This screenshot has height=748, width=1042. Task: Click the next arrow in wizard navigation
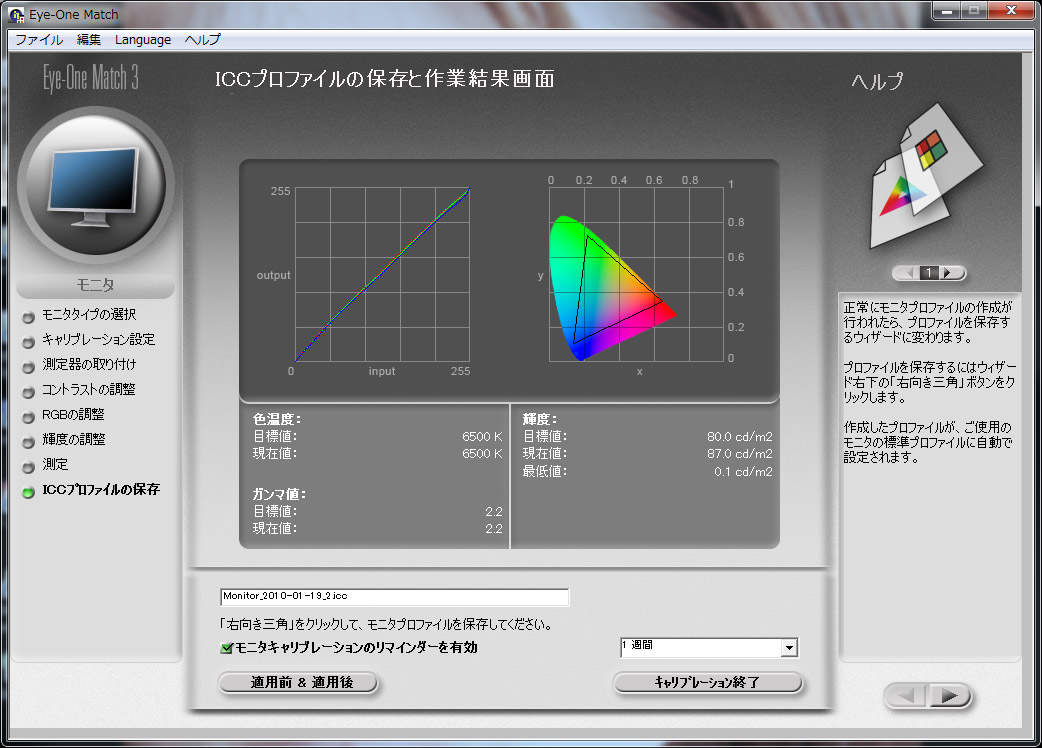(x=951, y=695)
